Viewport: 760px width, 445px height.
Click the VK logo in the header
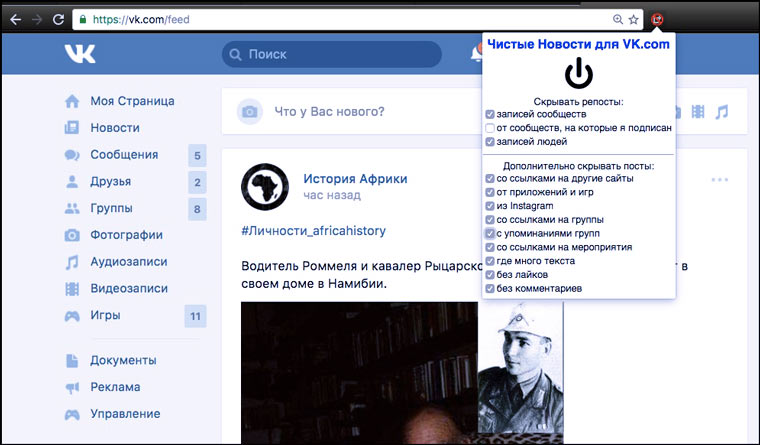(80, 53)
